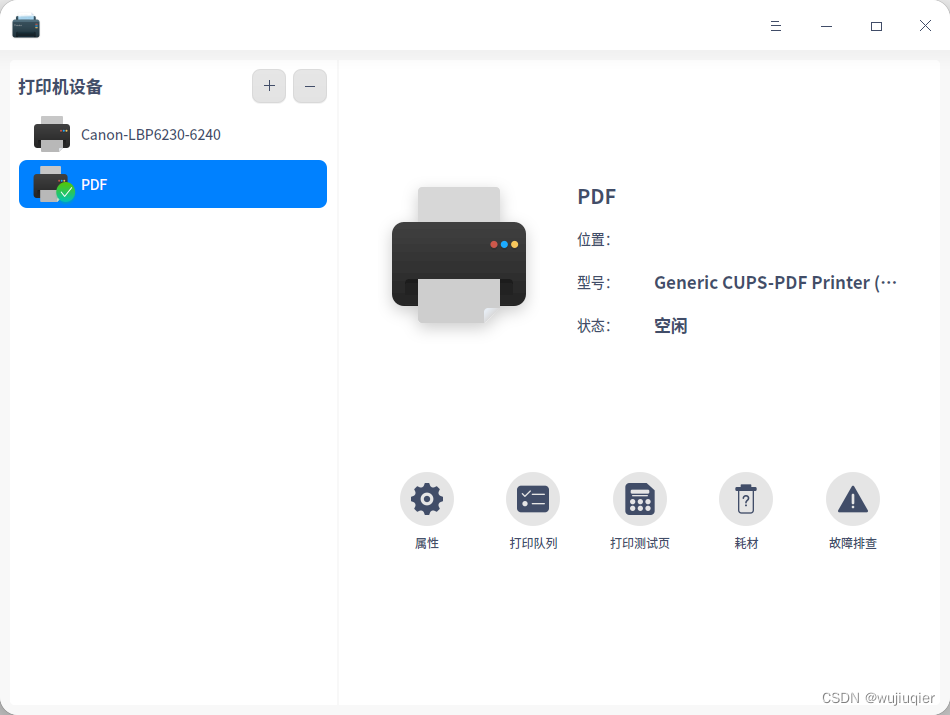Maximize the printer manager window
Image resolution: width=950 pixels, height=715 pixels.
(876, 26)
